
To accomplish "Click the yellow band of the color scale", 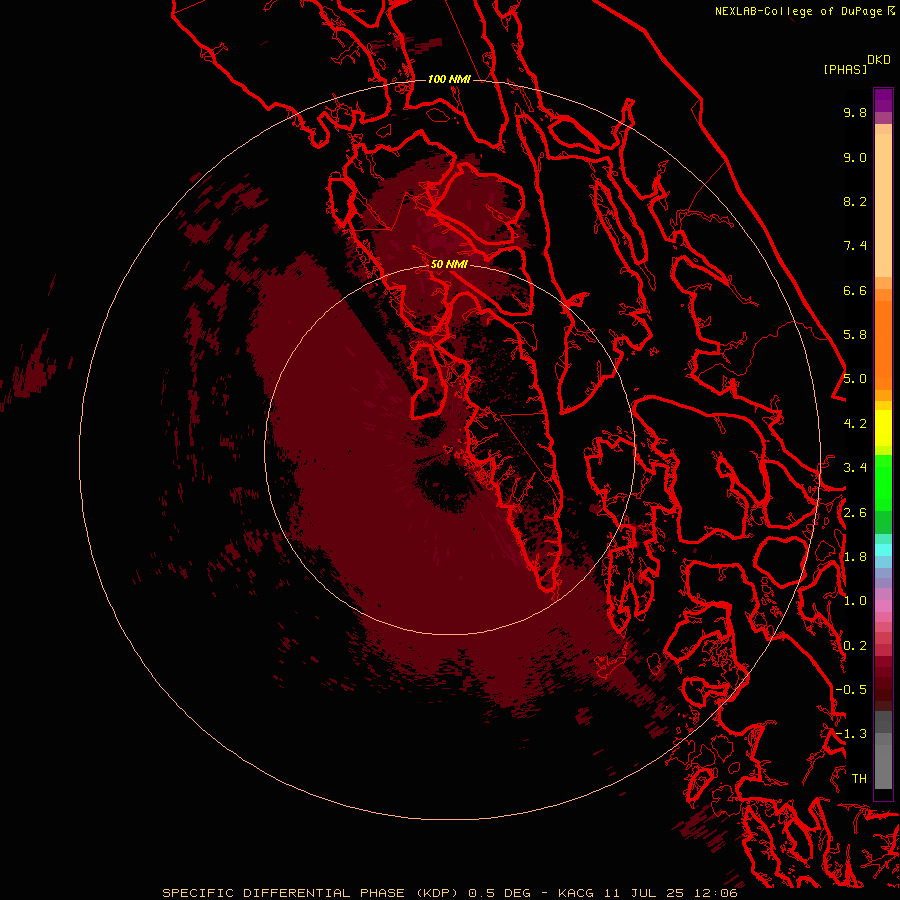I will click(883, 428).
